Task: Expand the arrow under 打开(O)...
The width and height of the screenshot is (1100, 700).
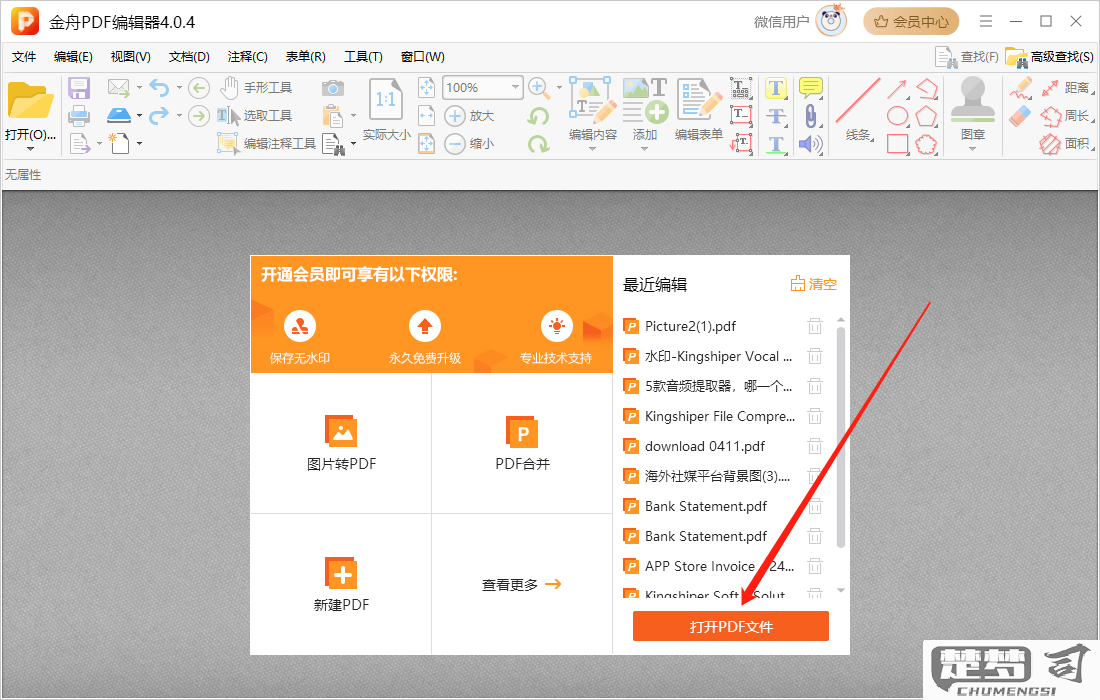Action: click(29, 149)
